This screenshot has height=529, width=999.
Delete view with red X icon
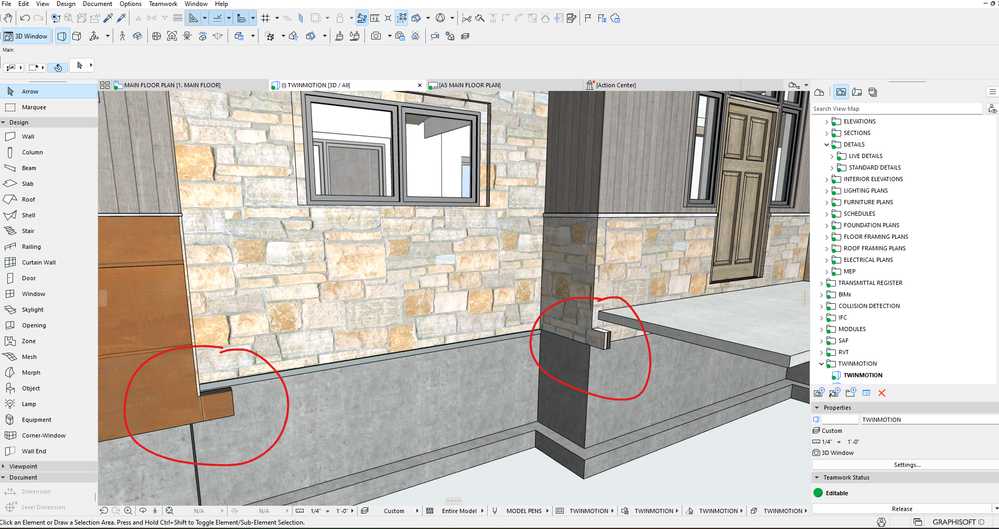(x=882, y=393)
